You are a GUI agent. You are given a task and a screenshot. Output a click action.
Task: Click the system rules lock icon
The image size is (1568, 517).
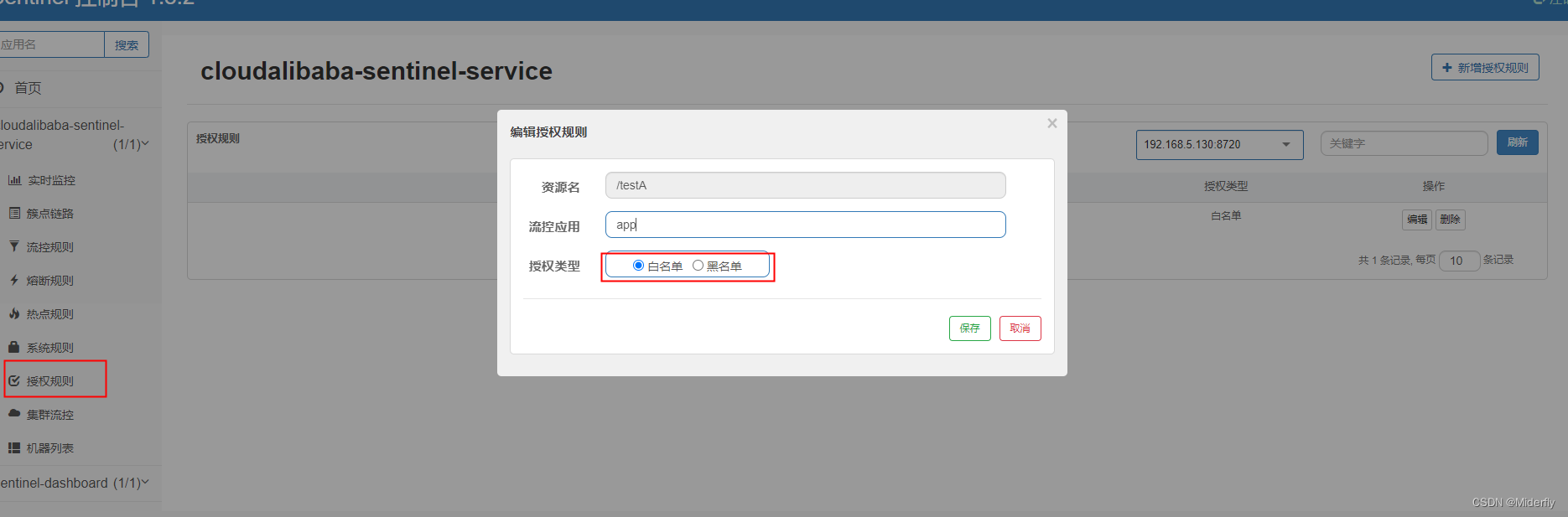(13, 347)
